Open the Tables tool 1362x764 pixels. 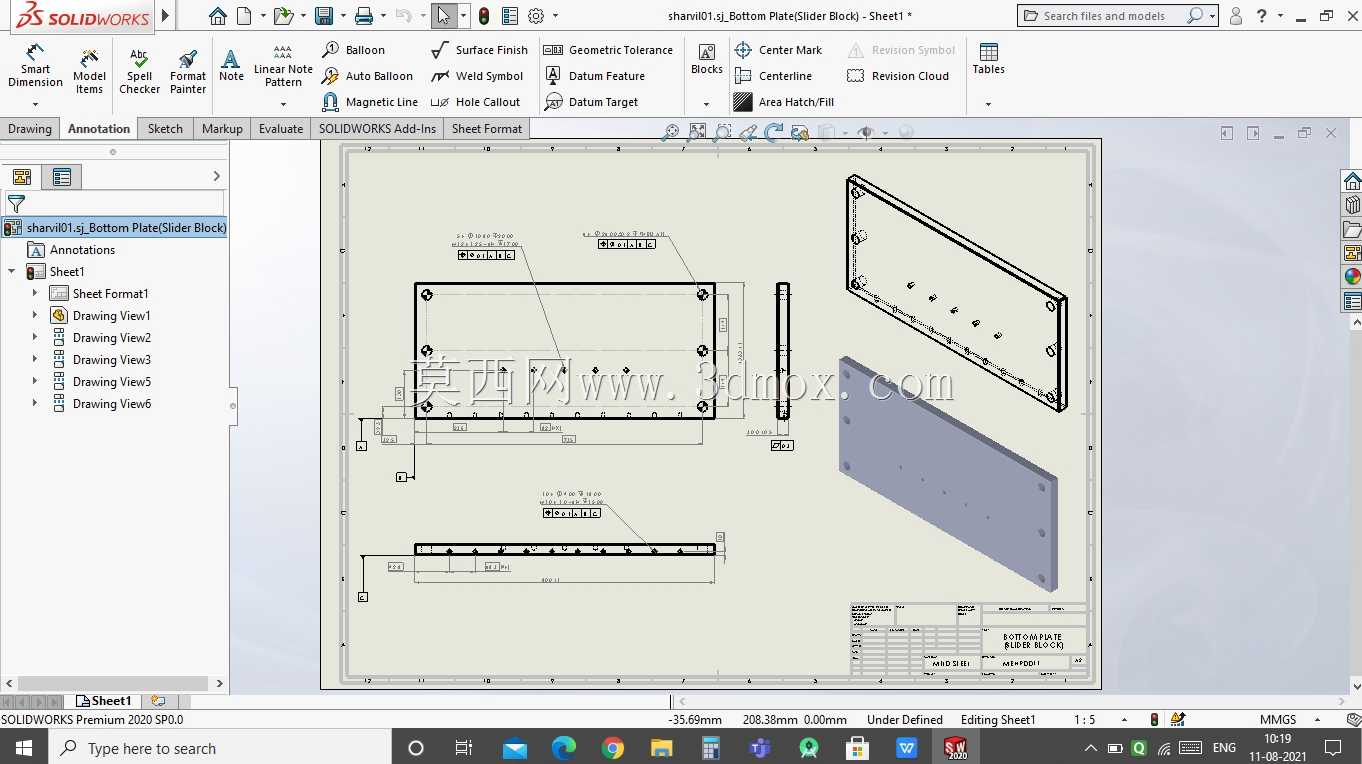(x=988, y=60)
